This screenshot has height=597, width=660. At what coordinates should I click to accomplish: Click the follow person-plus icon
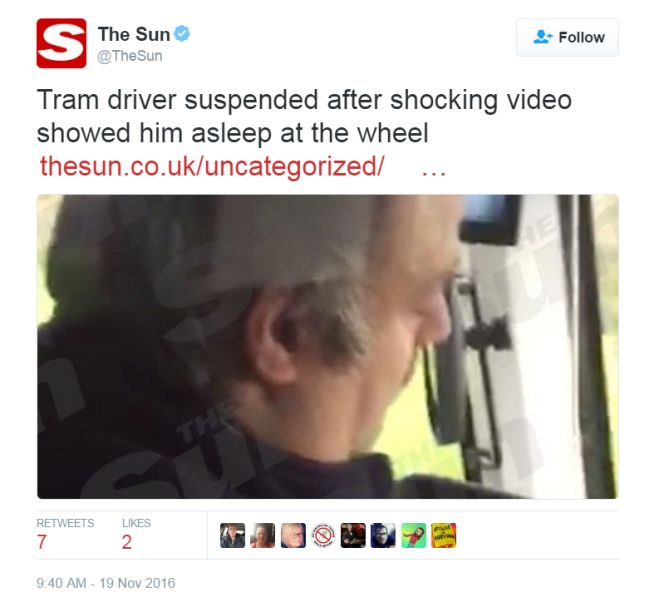[x=543, y=37]
